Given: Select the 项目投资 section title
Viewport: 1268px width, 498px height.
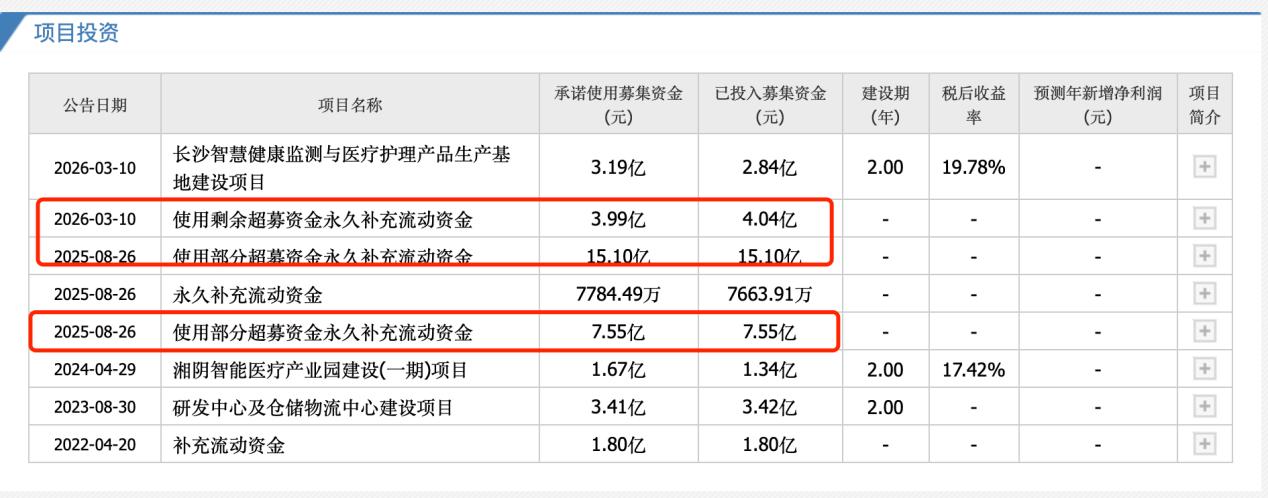Looking at the screenshot, I should point(77,34).
